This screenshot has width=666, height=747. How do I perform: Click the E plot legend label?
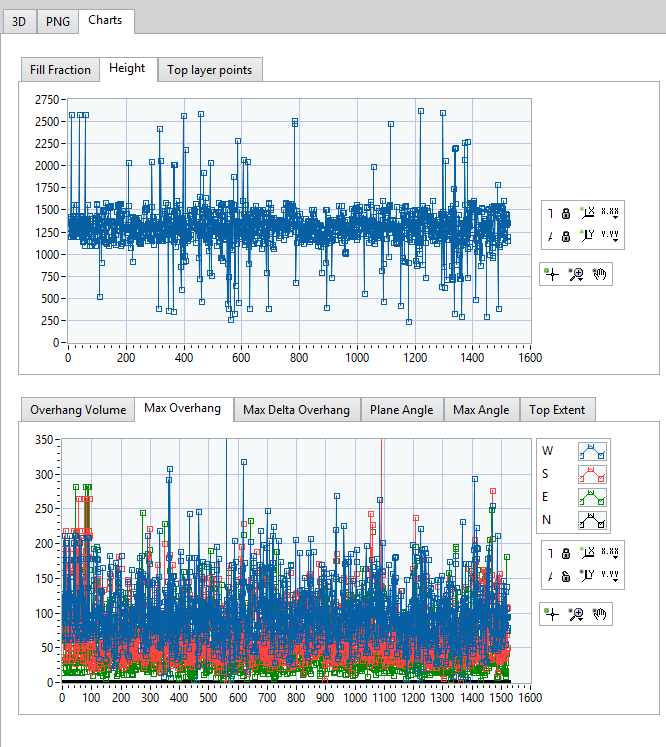point(545,497)
